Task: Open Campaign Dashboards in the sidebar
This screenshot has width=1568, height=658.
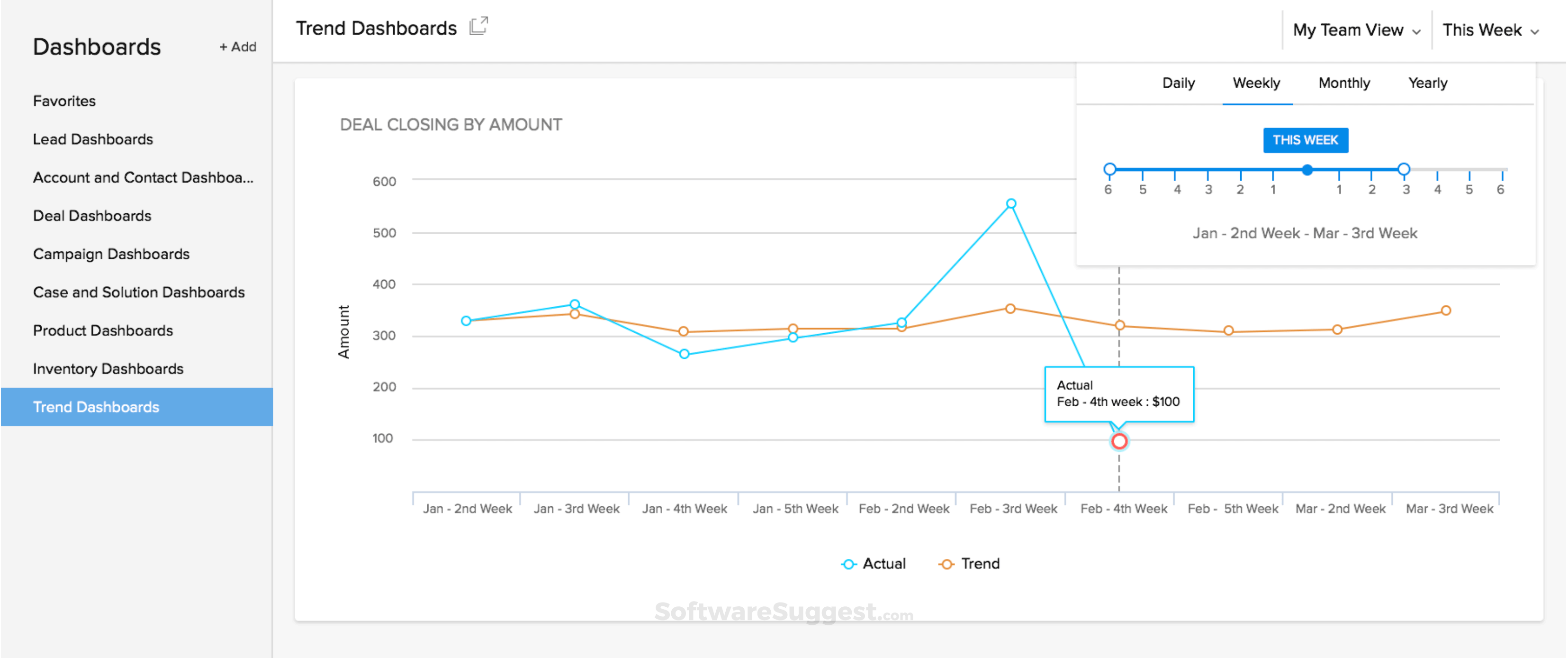Action: pyautogui.click(x=111, y=254)
